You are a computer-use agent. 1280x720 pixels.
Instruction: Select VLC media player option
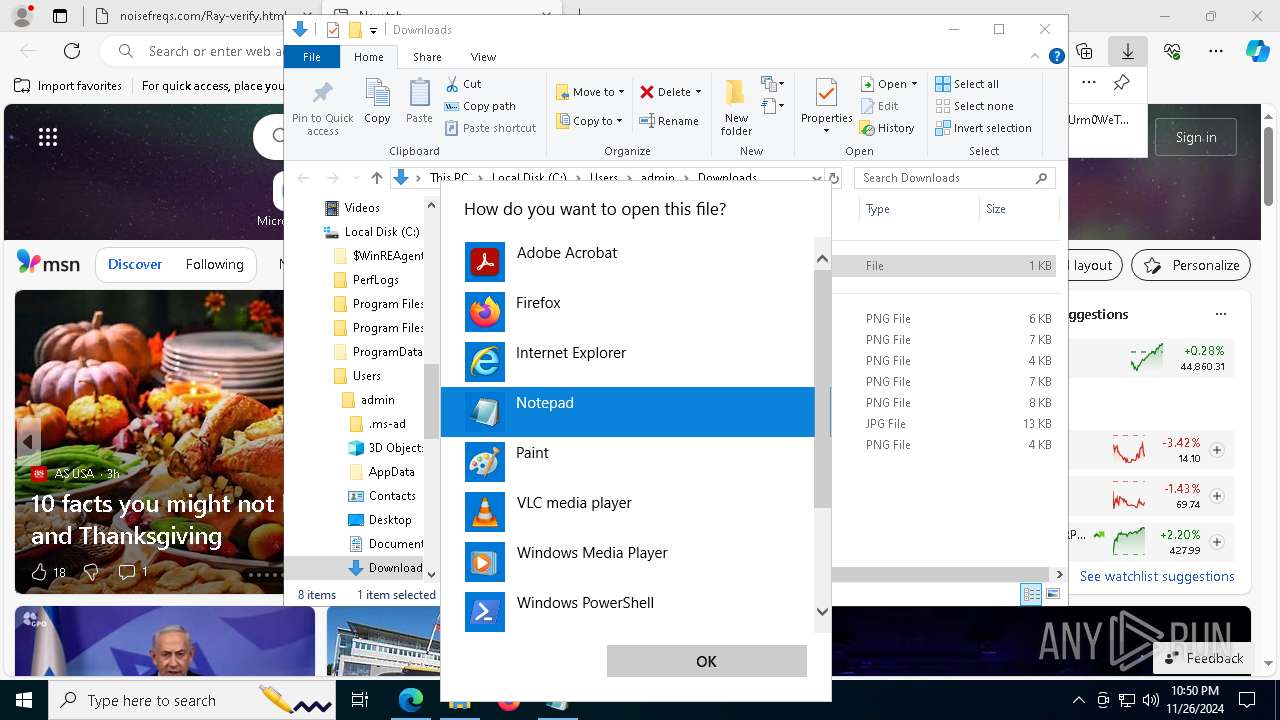coord(635,512)
